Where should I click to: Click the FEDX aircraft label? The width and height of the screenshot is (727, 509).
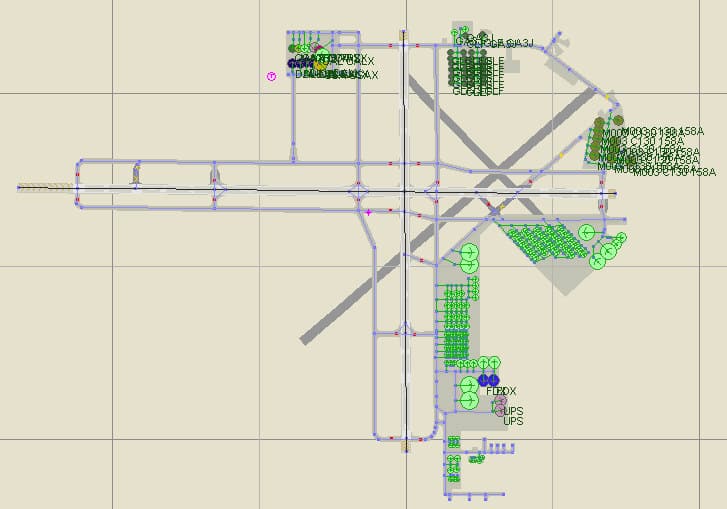tap(502, 391)
